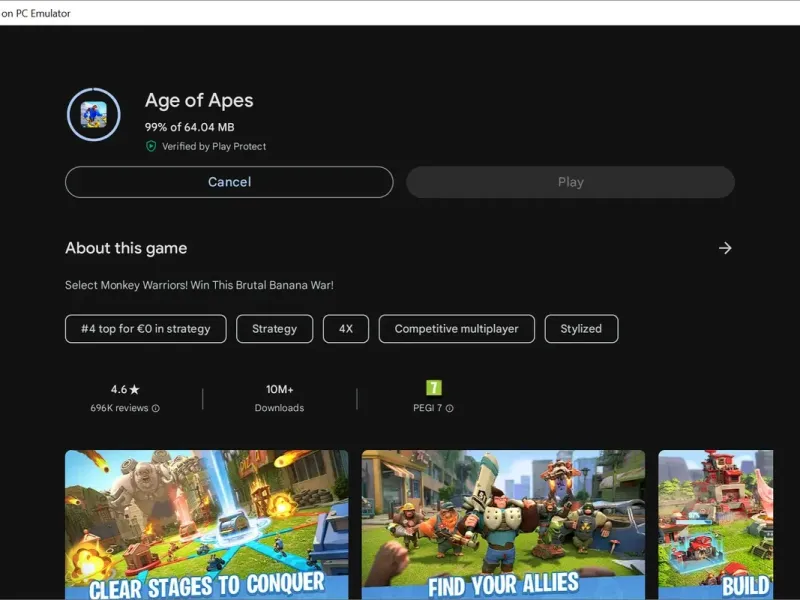Image resolution: width=800 pixels, height=600 pixels.
Task: Click the Age of Apes app icon
Action: 94,115
